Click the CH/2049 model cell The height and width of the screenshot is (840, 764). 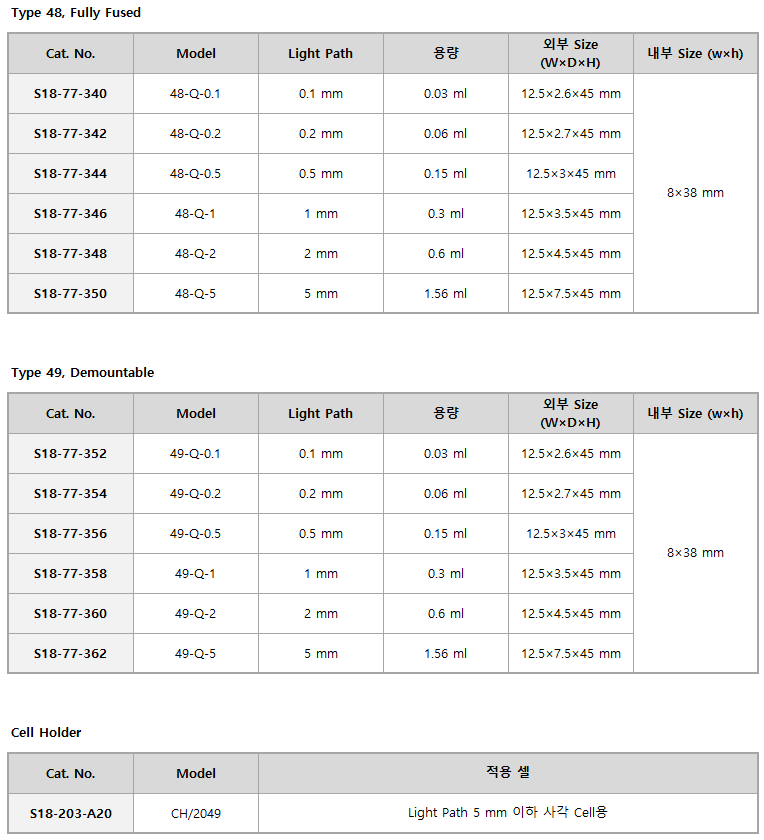pos(196,814)
